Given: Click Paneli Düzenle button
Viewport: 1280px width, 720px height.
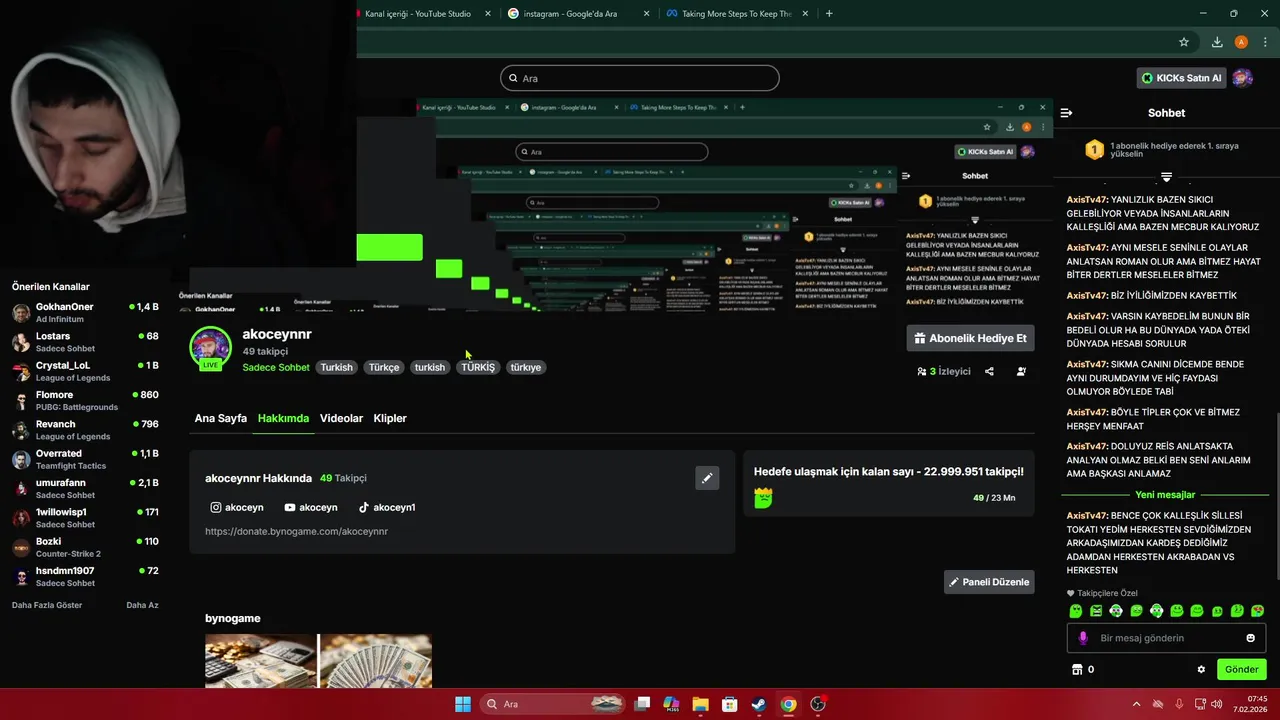Looking at the screenshot, I should click(989, 582).
